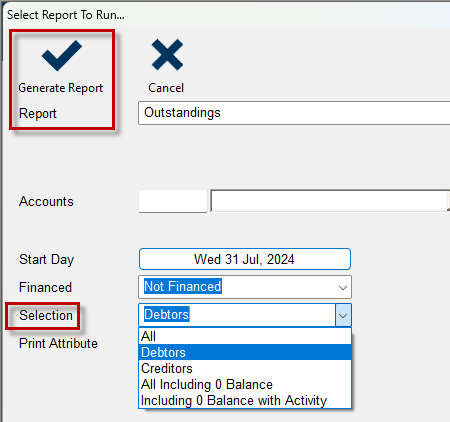The width and height of the screenshot is (450, 422).
Task: Select All Including 0 Balance option
Action: tap(245, 384)
